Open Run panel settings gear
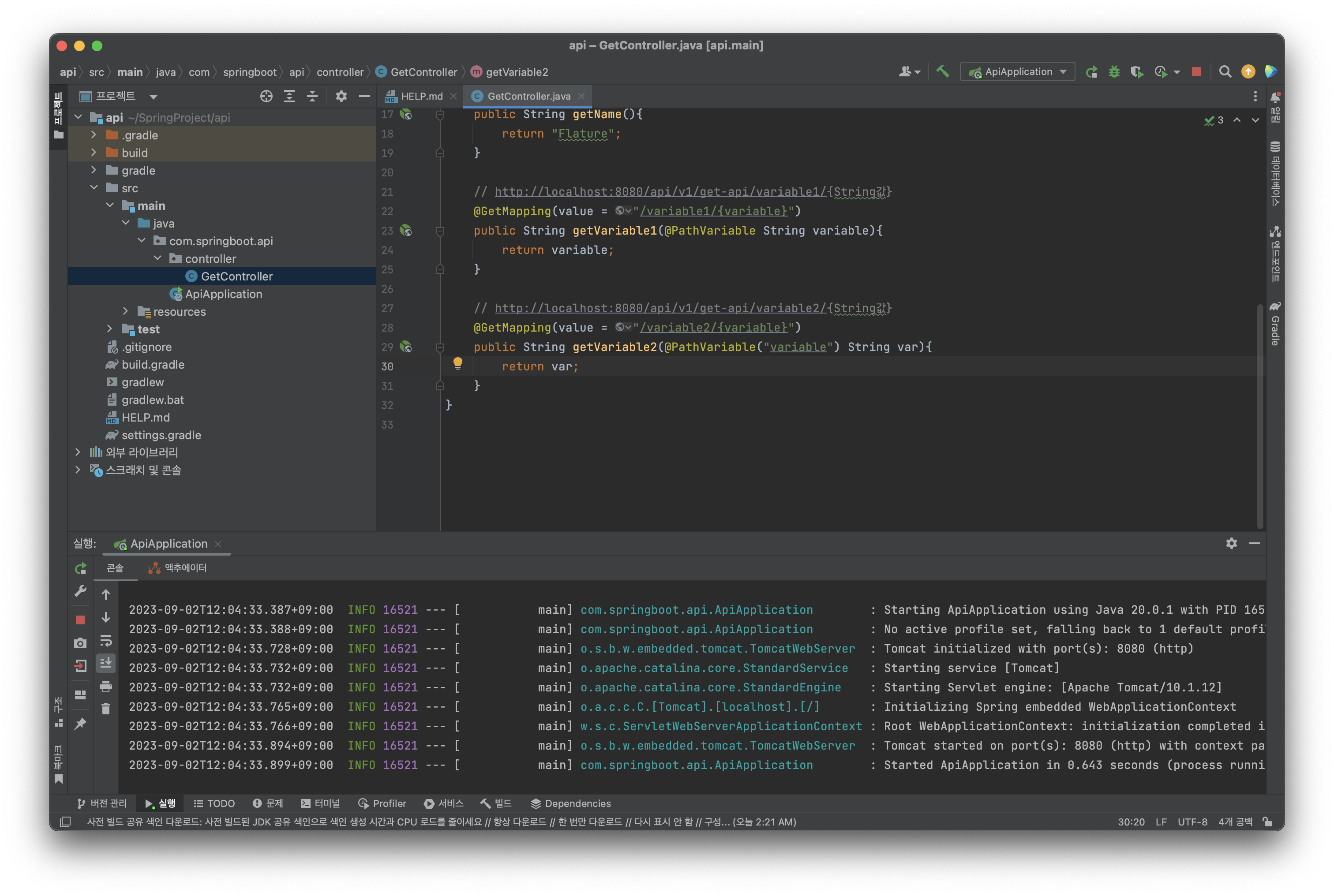The height and width of the screenshot is (896, 1334). [x=1232, y=543]
